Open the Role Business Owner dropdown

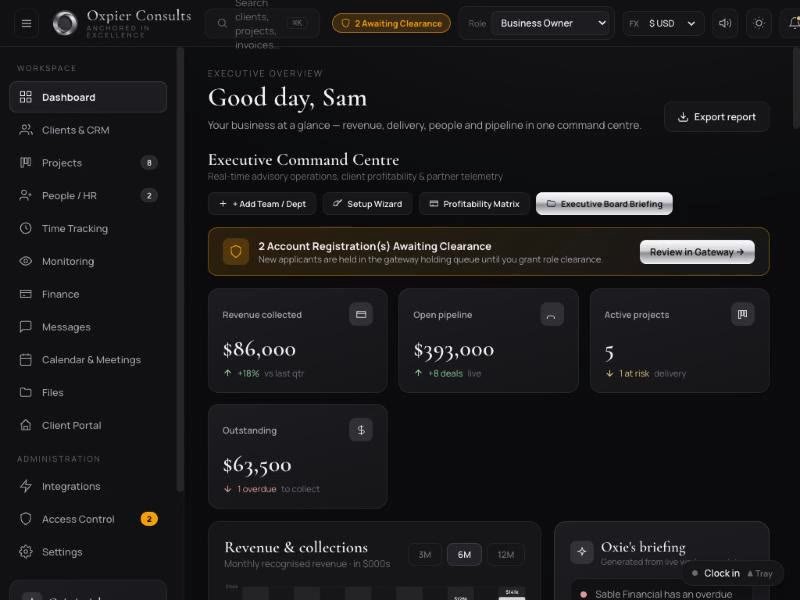point(552,23)
